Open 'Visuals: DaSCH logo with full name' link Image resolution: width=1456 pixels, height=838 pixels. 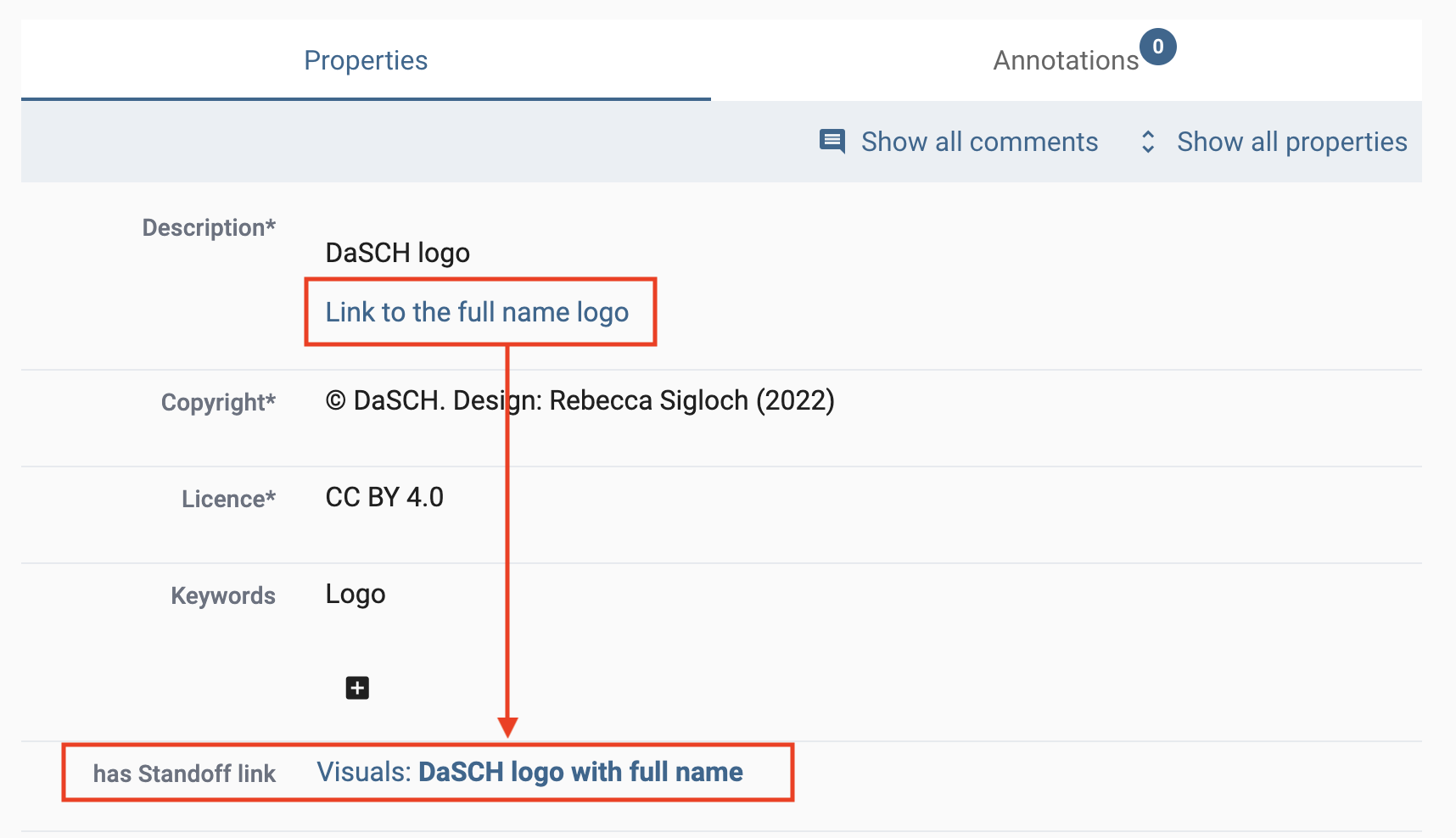pyautogui.click(x=529, y=772)
